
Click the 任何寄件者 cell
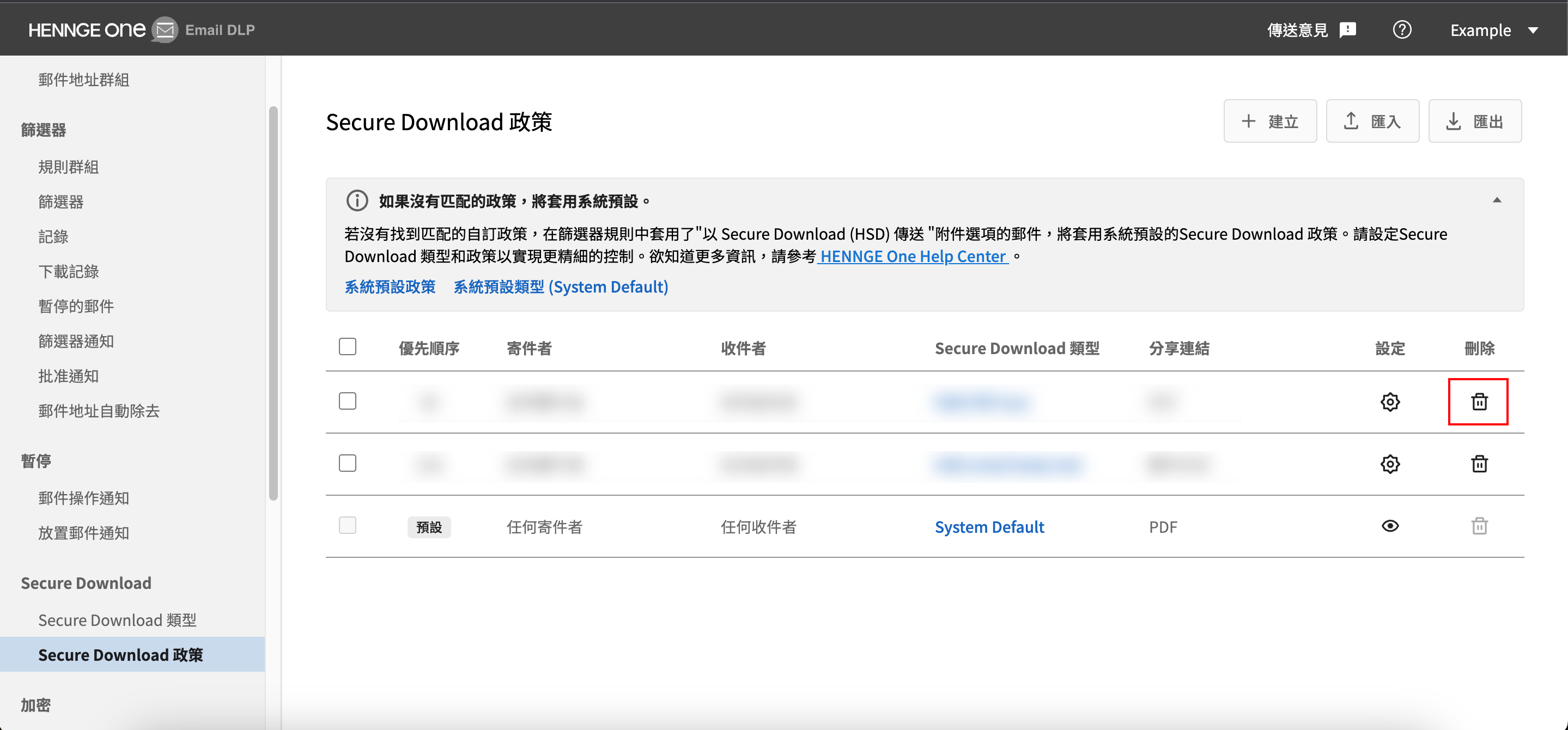(x=544, y=527)
